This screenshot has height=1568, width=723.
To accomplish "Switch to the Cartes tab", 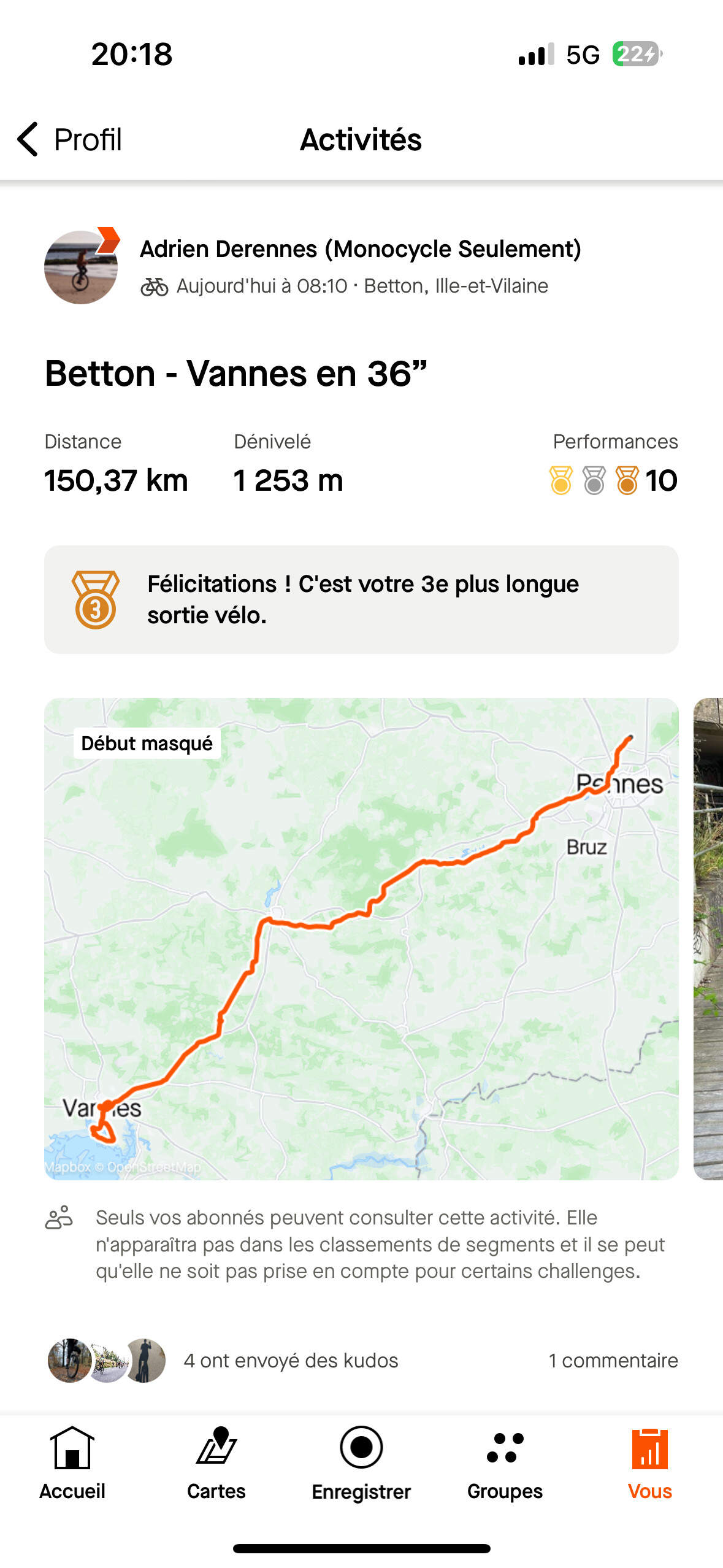I will click(x=216, y=1463).
